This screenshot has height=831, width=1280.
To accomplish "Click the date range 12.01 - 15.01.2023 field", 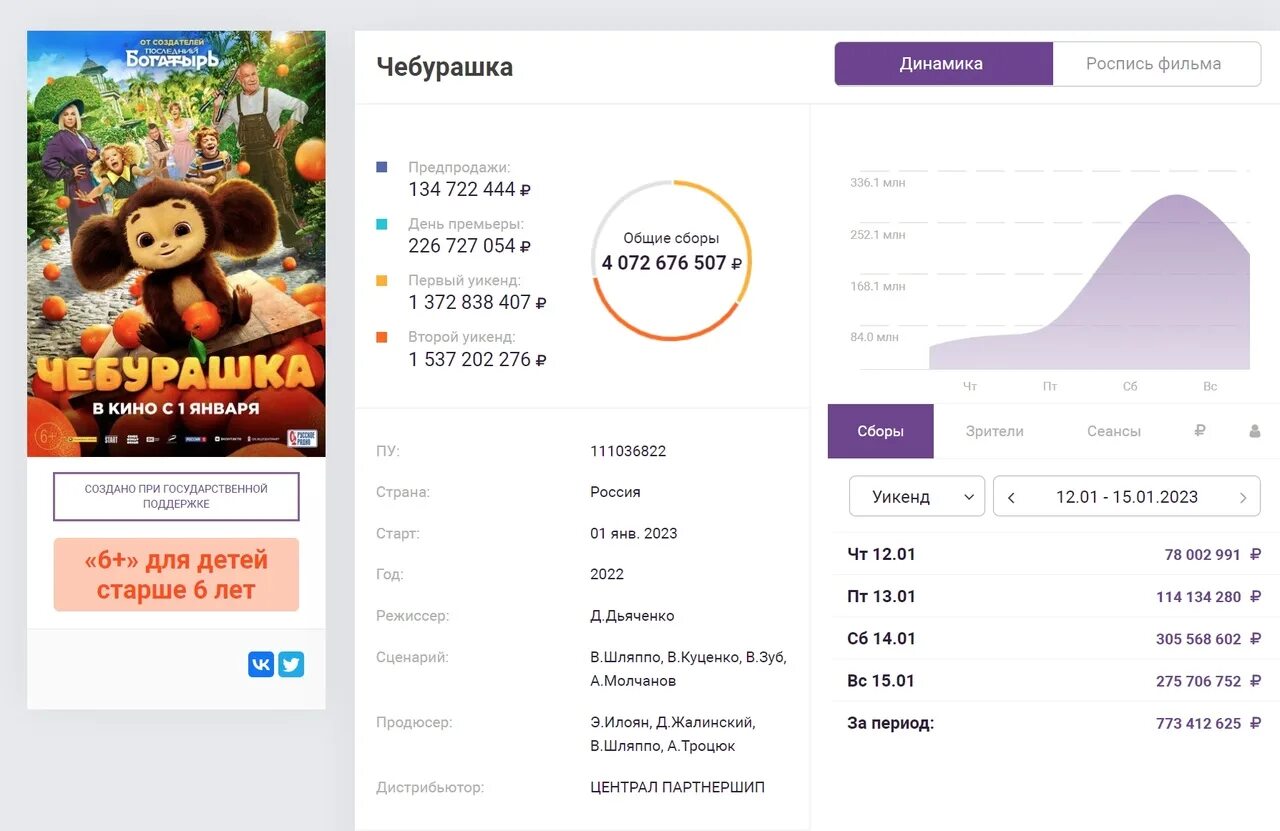I will [x=1127, y=496].
